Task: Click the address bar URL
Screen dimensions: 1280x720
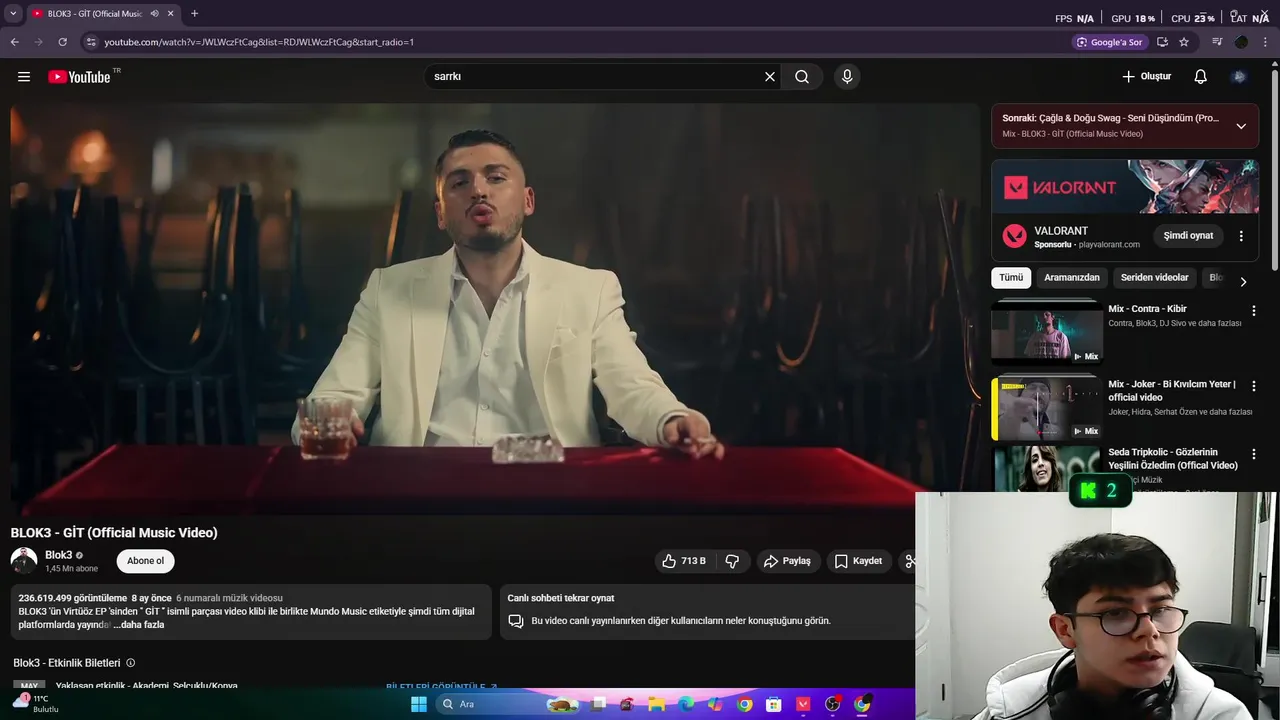Action: click(x=259, y=42)
